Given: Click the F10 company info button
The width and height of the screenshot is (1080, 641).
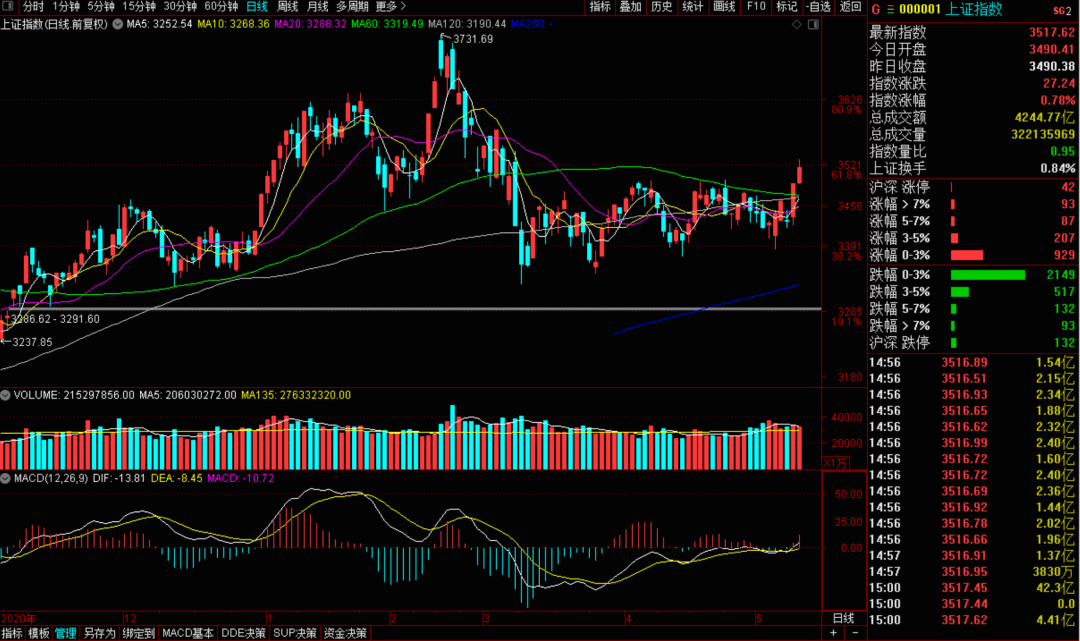Looking at the screenshot, I should coord(756,6).
